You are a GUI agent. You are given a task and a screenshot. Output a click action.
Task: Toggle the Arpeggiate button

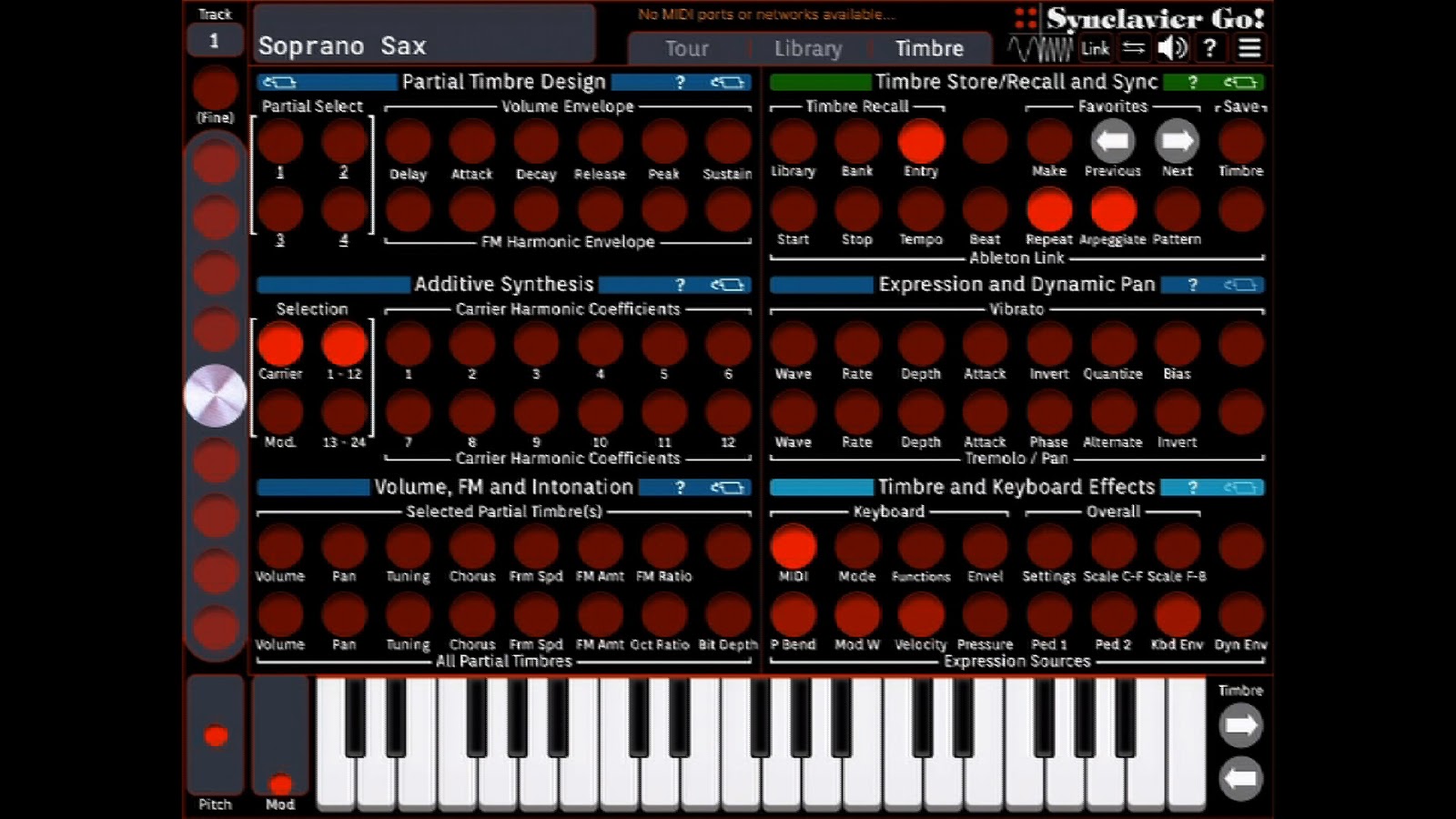coord(1113,209)
